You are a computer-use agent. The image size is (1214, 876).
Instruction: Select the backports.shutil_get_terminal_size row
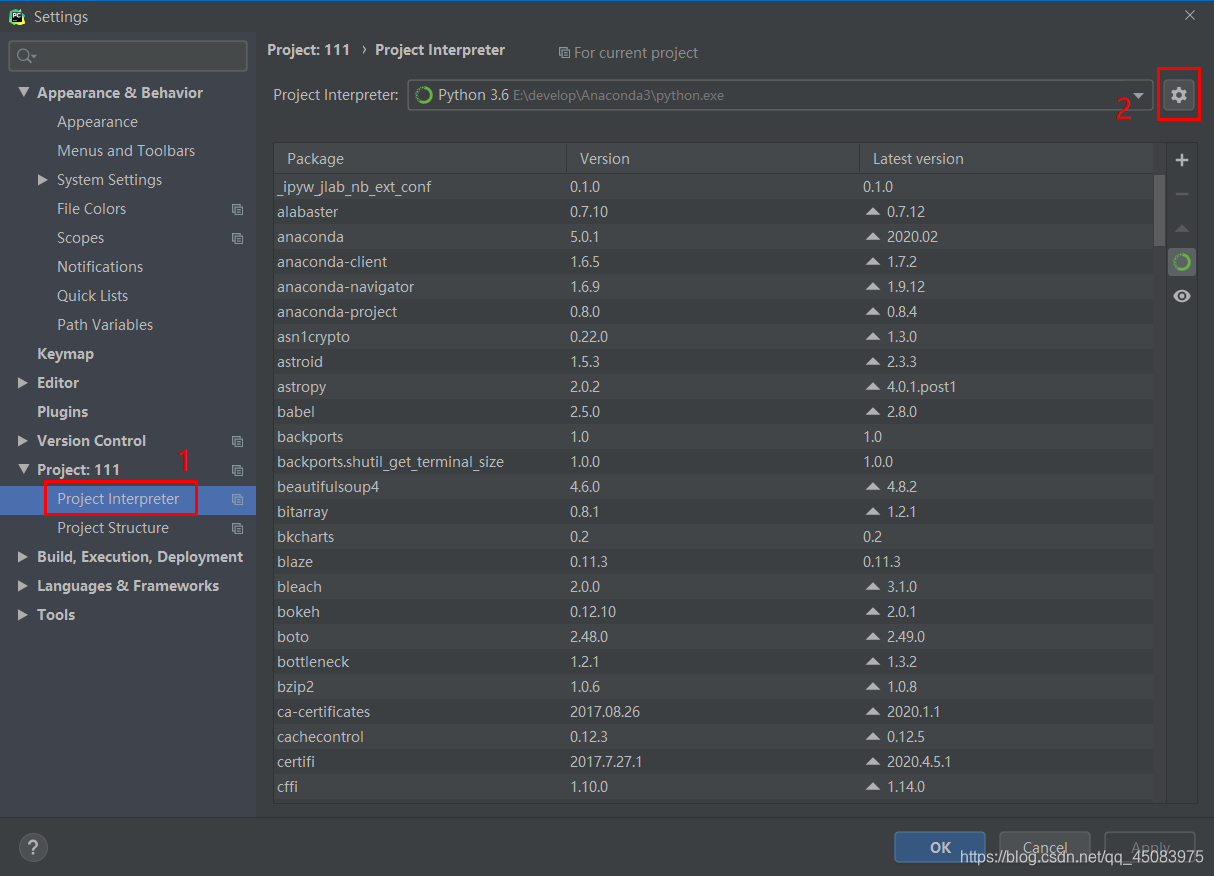point(713,462)
